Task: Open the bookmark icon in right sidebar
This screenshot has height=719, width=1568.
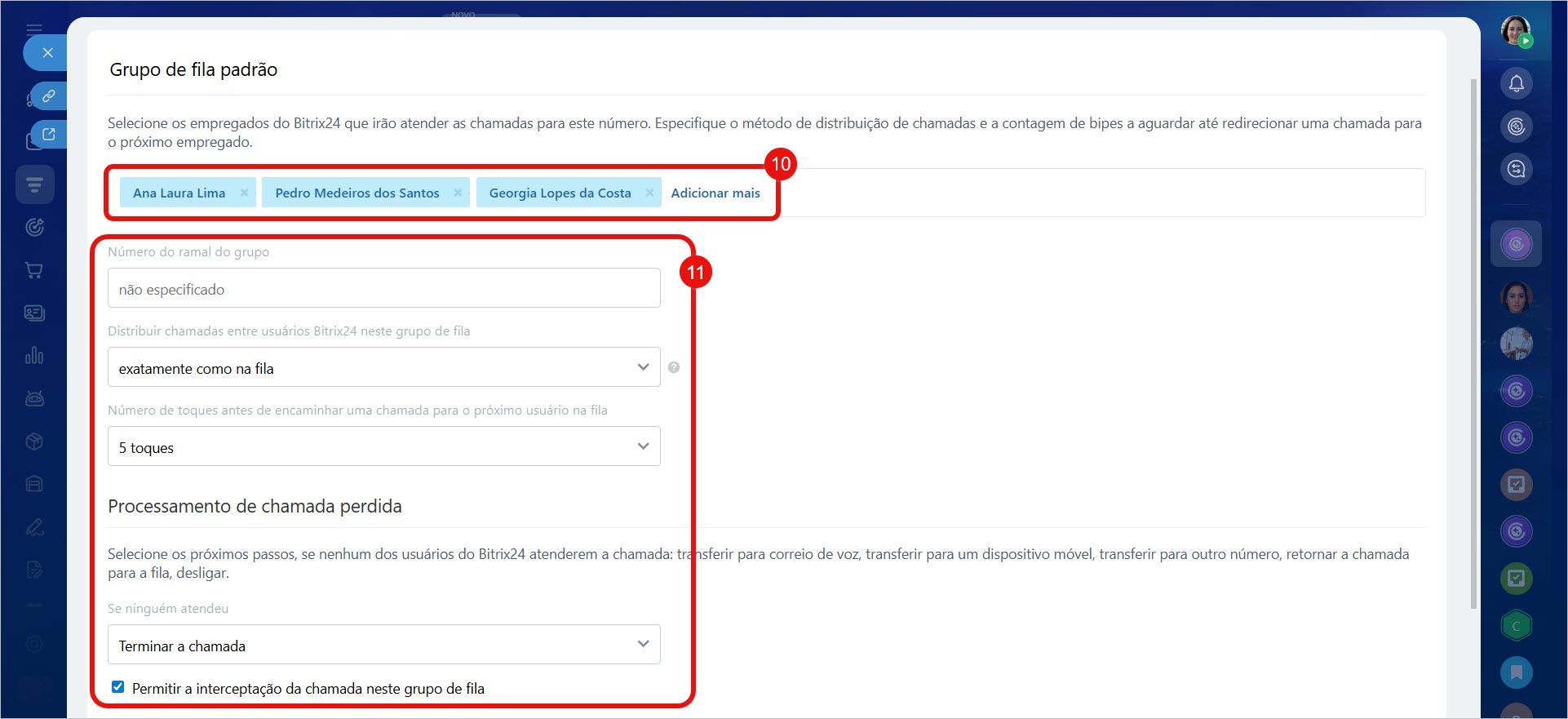Action: click(1516, 672)
